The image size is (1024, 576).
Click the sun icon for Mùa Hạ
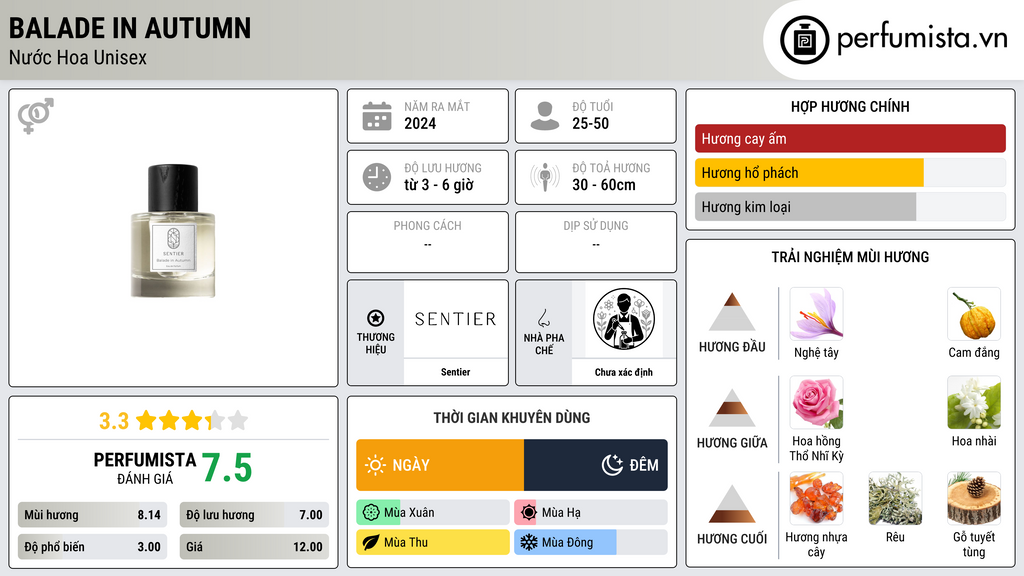528,513
